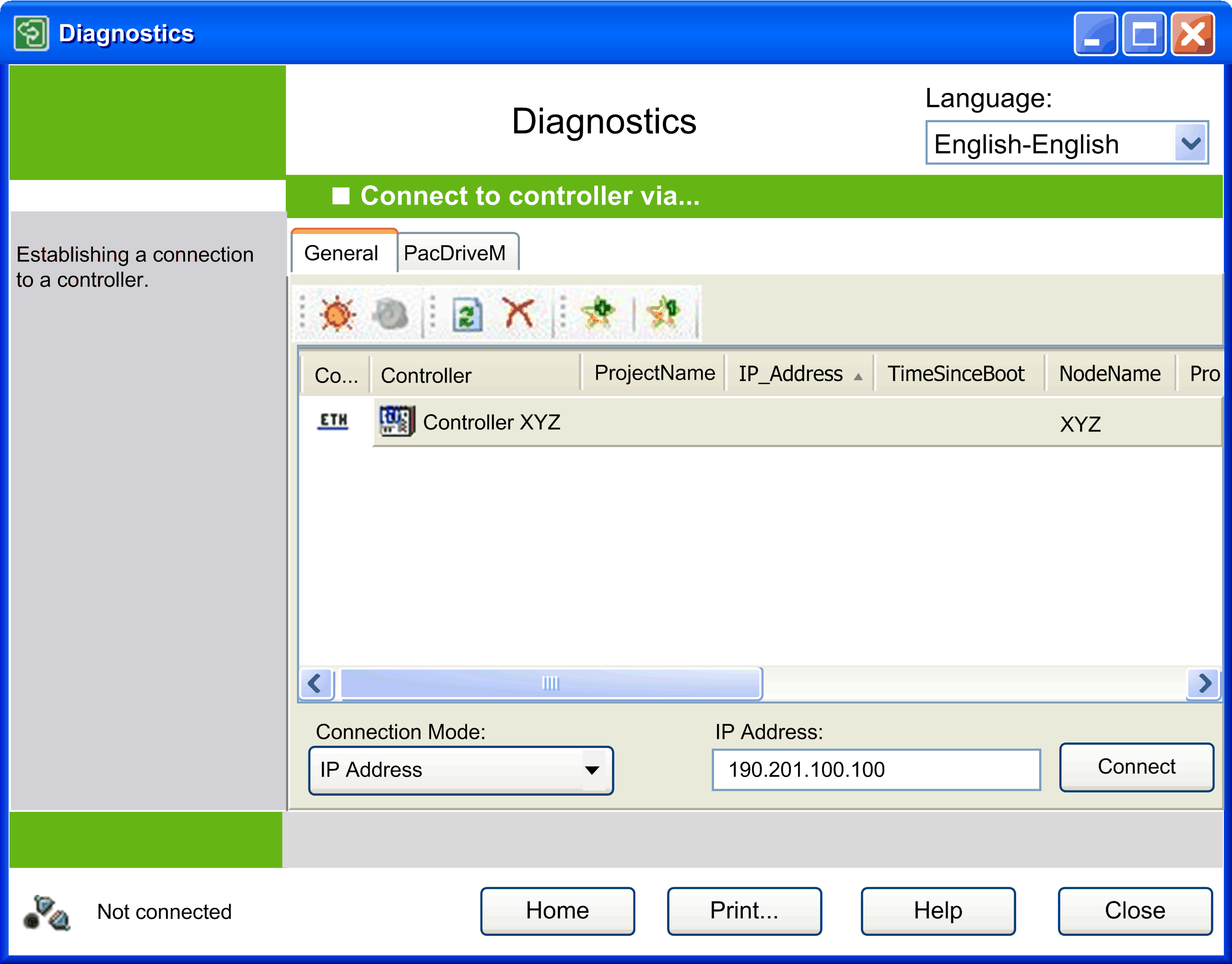Switch to the PacDriveM tab
This screenshot has height=964, width=1232.
point(455,253)
